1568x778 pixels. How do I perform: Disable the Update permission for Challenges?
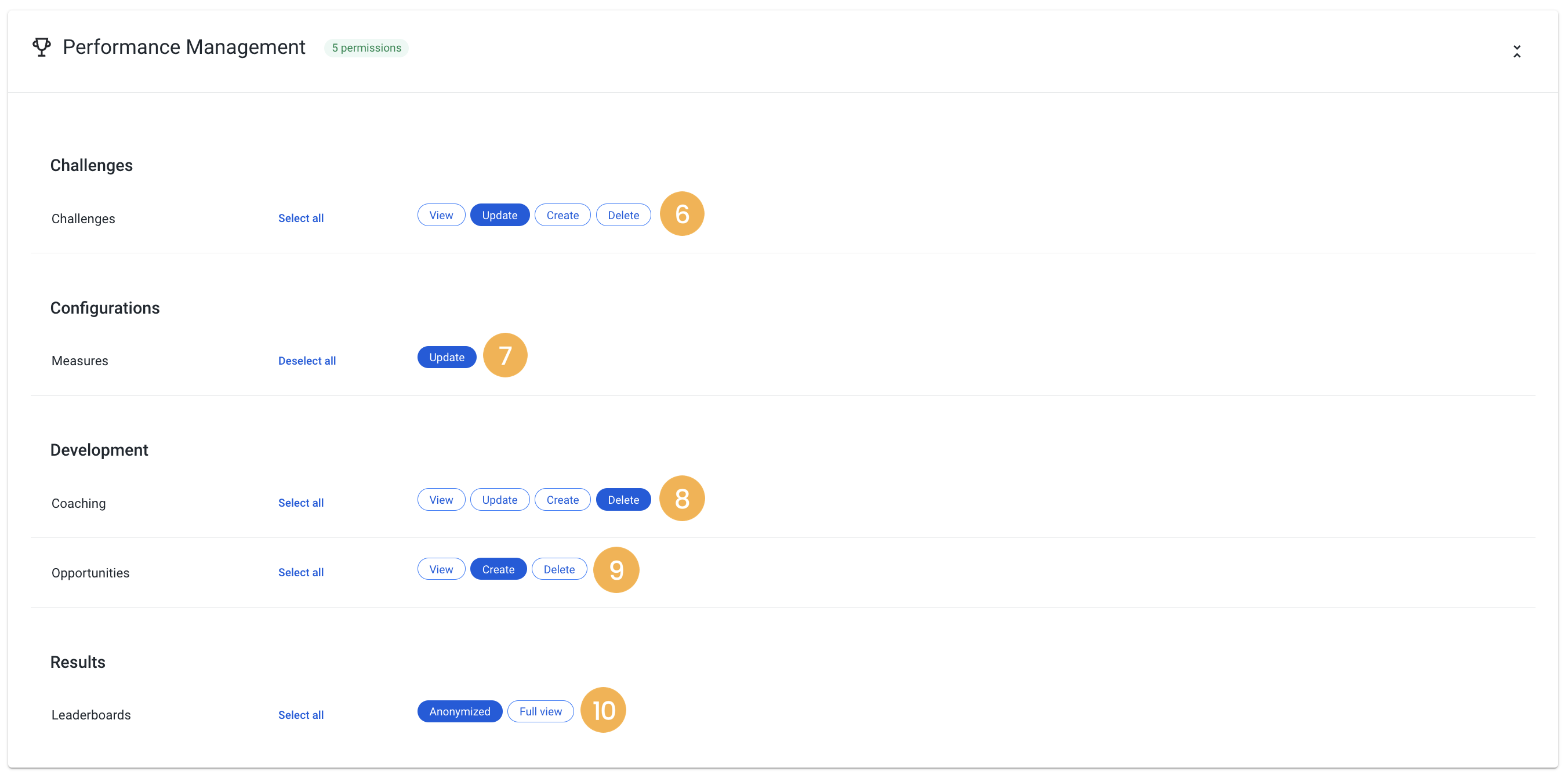tap(499, 215)
